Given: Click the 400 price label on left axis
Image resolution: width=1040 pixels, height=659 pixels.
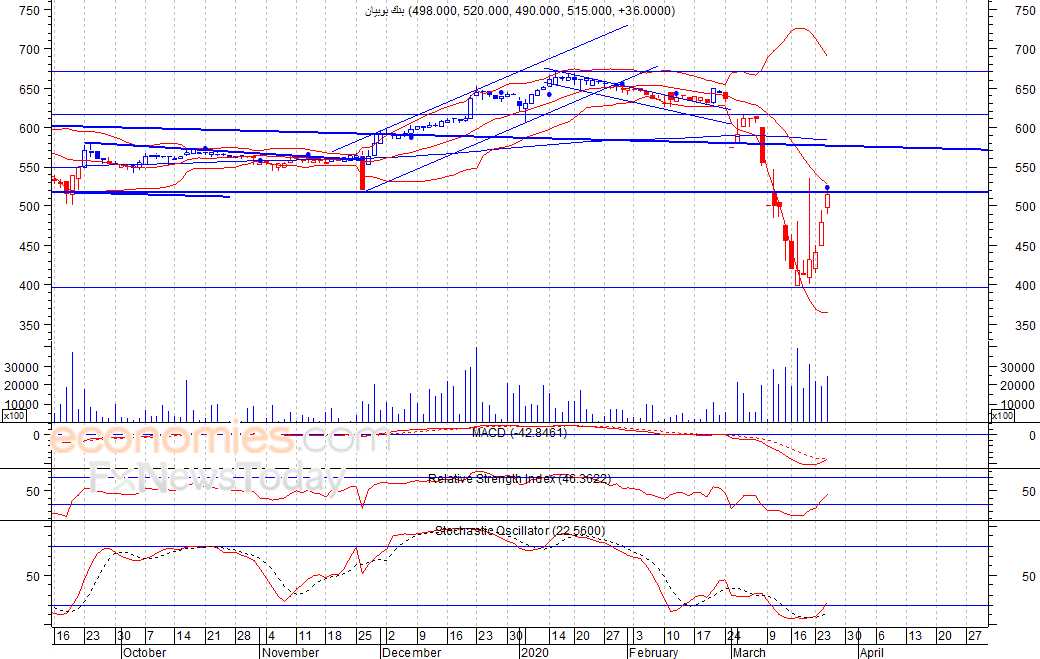Looking at the screenshot, I should 29,286.
